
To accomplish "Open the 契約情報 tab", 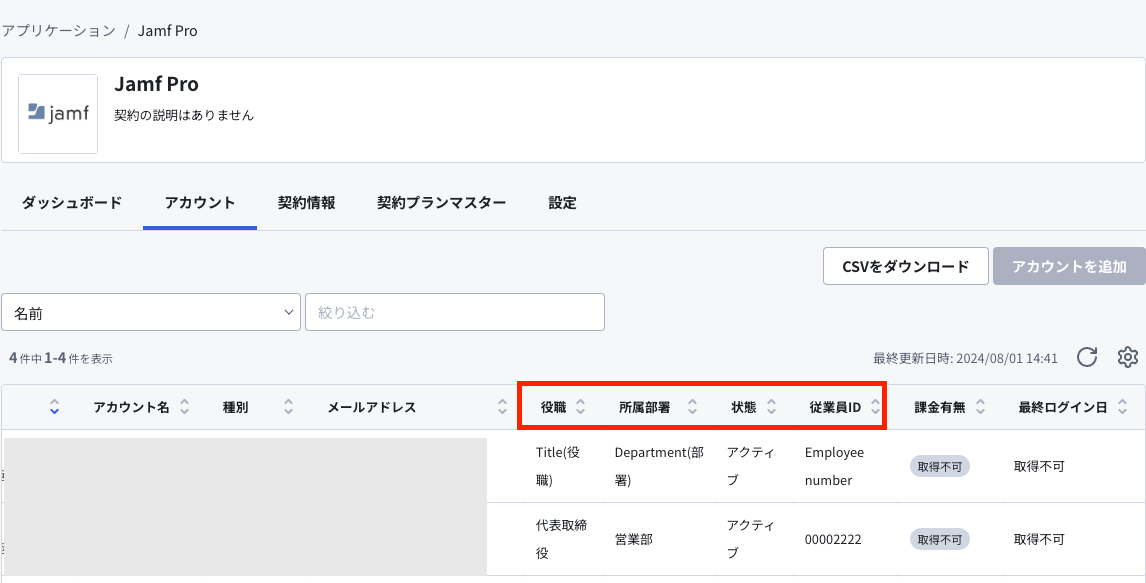I will point(306,203).
